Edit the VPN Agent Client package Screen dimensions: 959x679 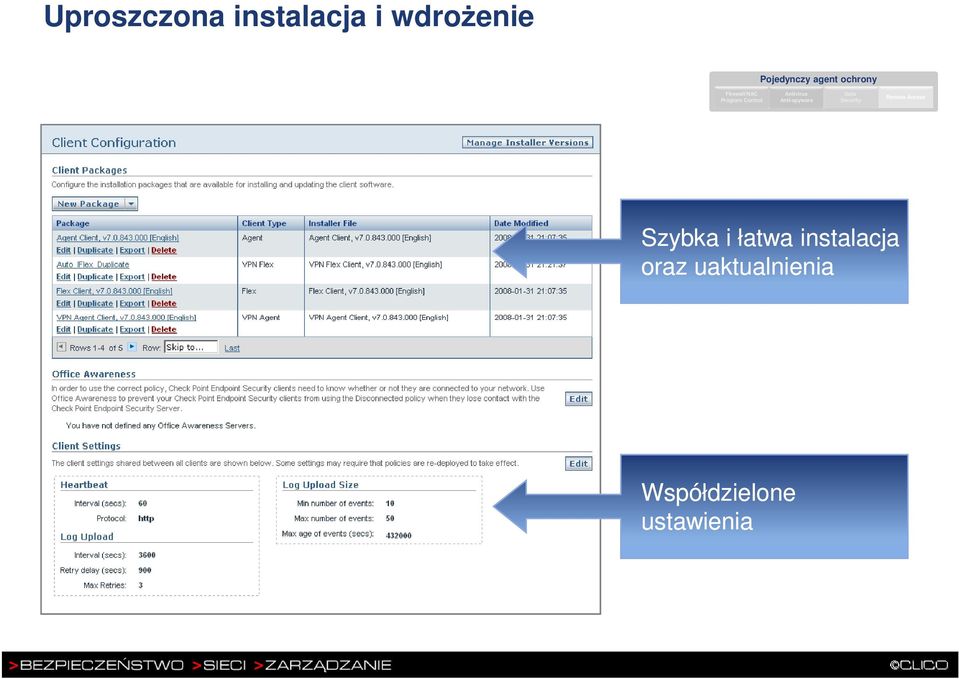tap(64, 329)
